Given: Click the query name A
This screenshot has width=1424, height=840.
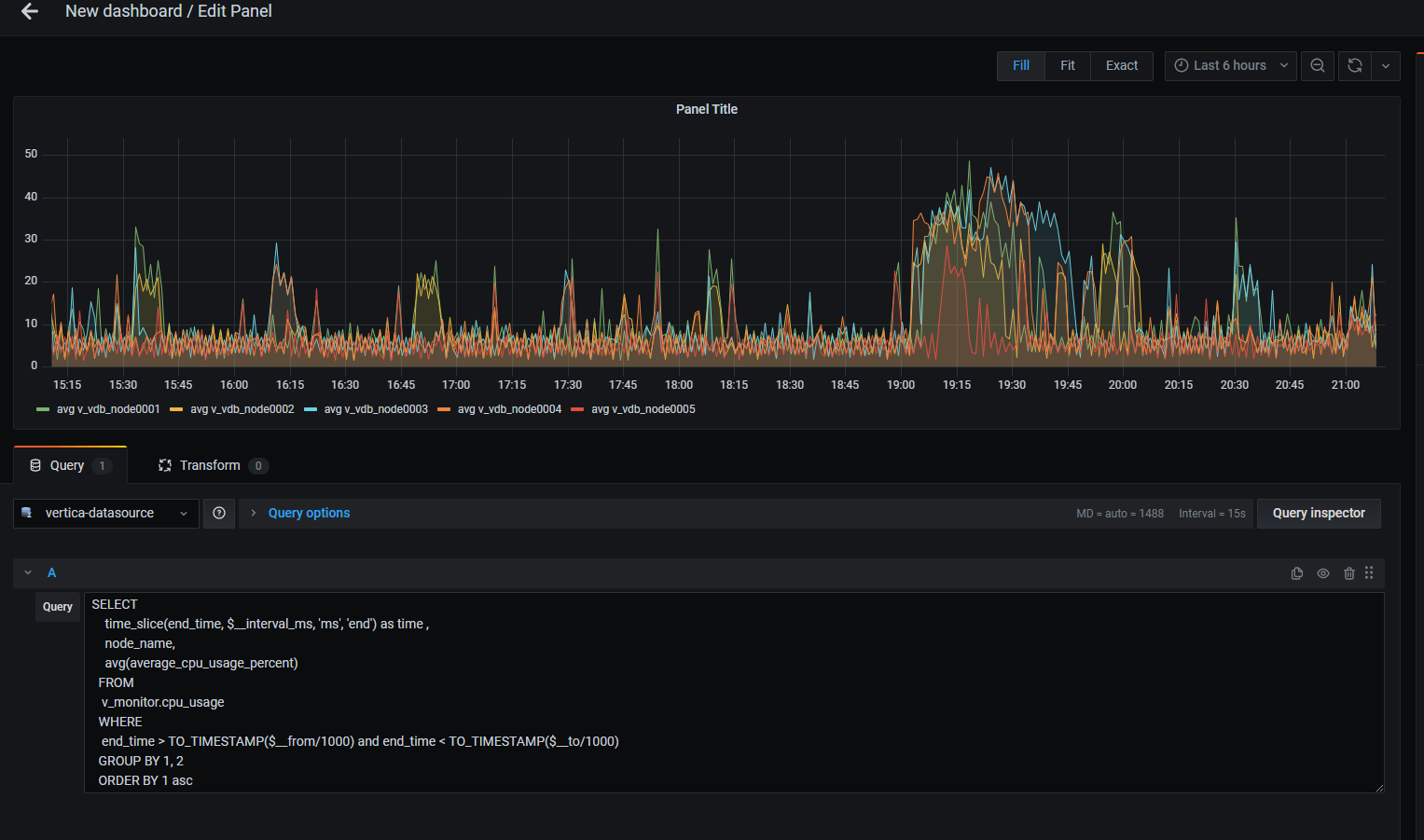Looking at the screenshot, I should 52,572.
